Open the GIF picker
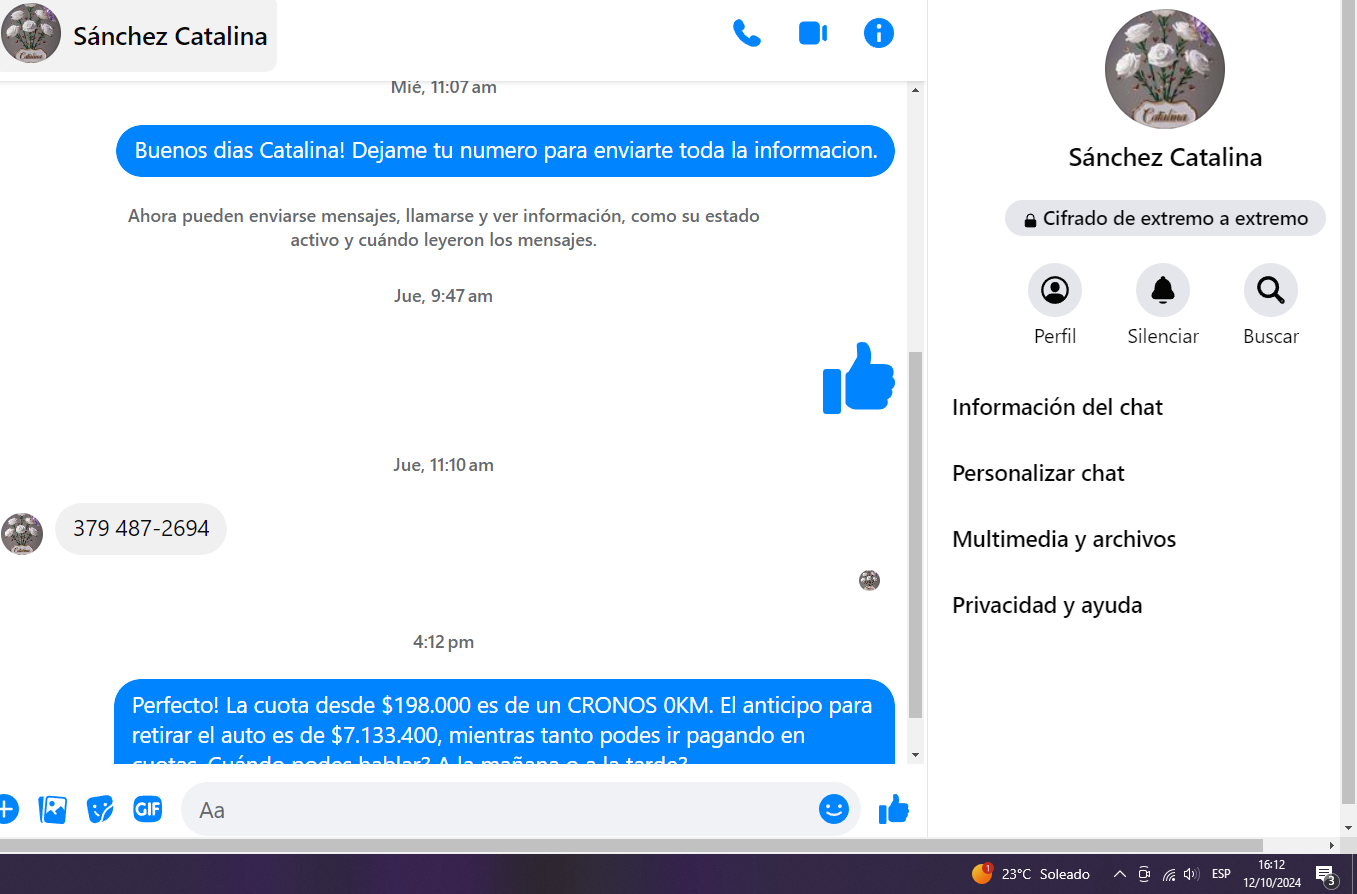The image size is (1357, 894). [x=148, y=809]
